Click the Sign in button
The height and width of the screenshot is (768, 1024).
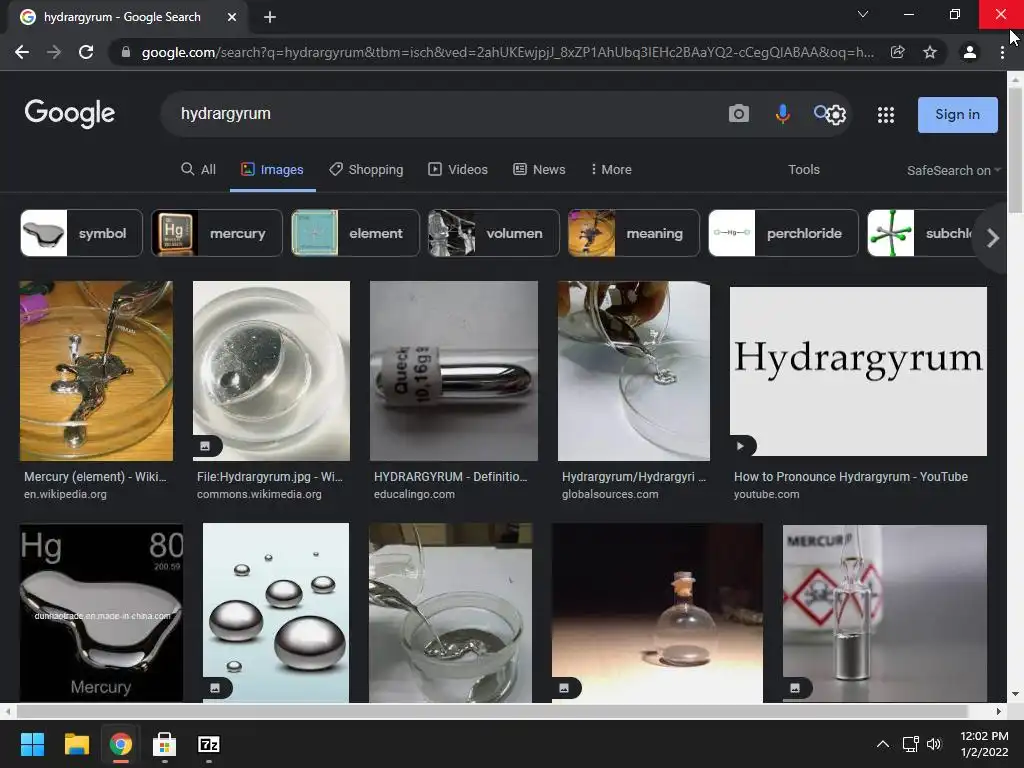pyautogui.click(x=957, y=115)
